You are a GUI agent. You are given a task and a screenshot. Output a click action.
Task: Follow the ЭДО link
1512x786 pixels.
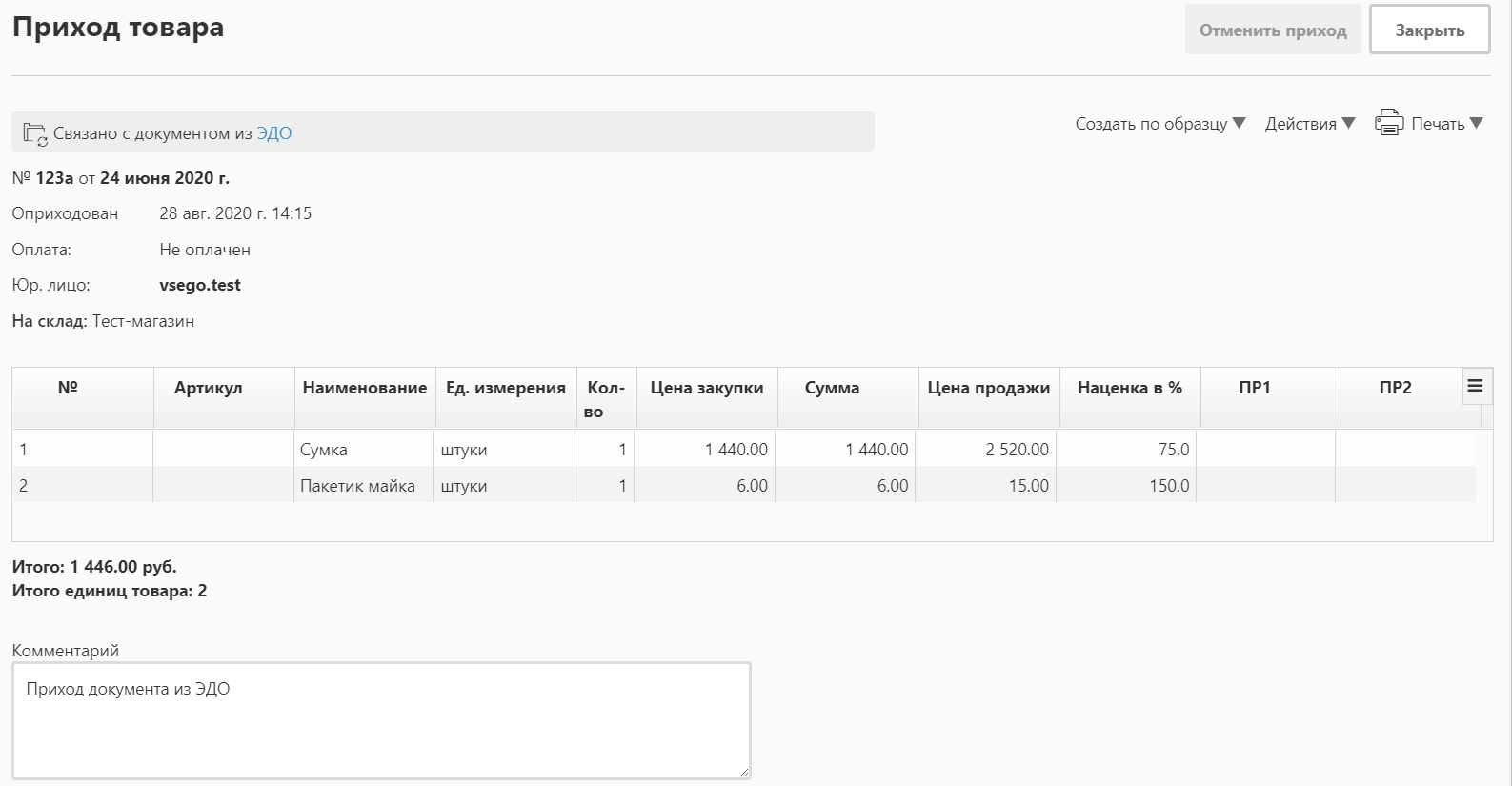(274, 133)
